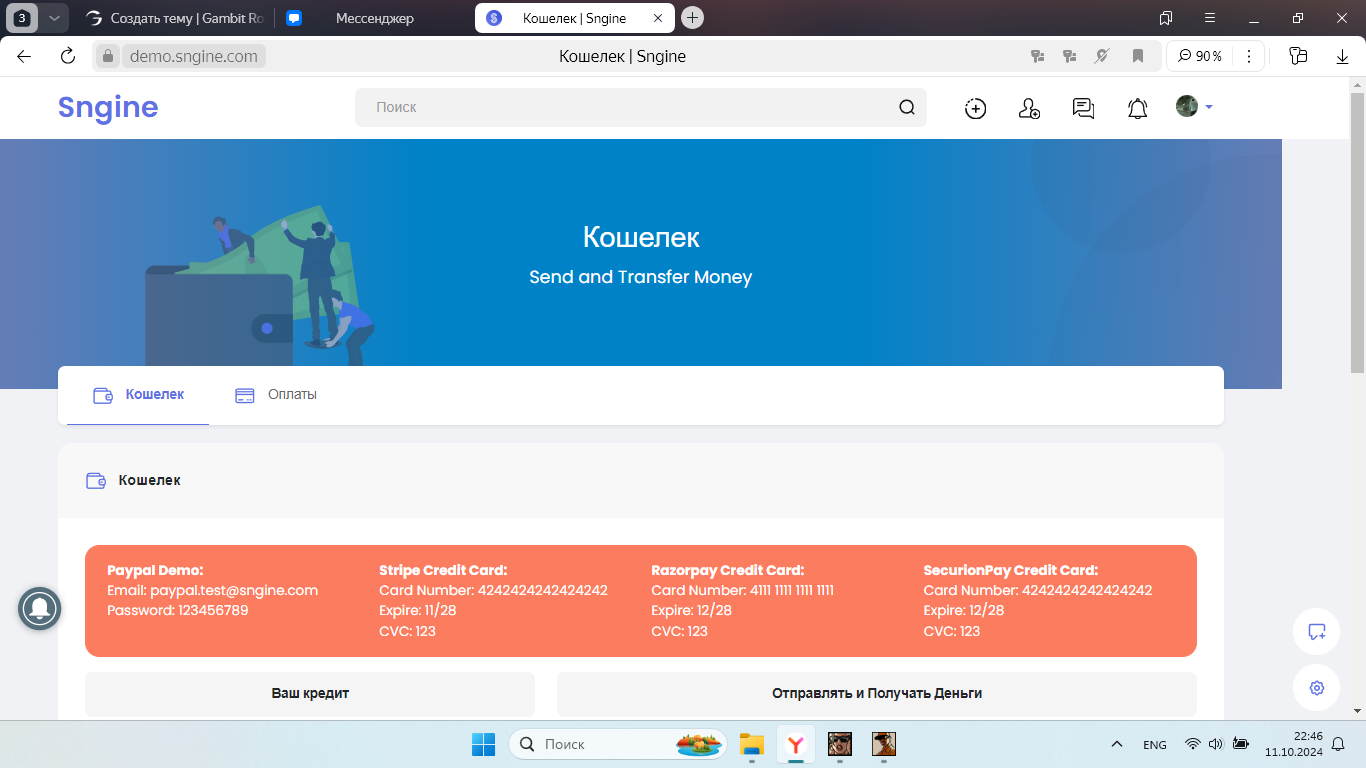Open the notifications bell in header
Image resolution: width=1366 pixels, height=768 pixels.
coord(1137,109)
